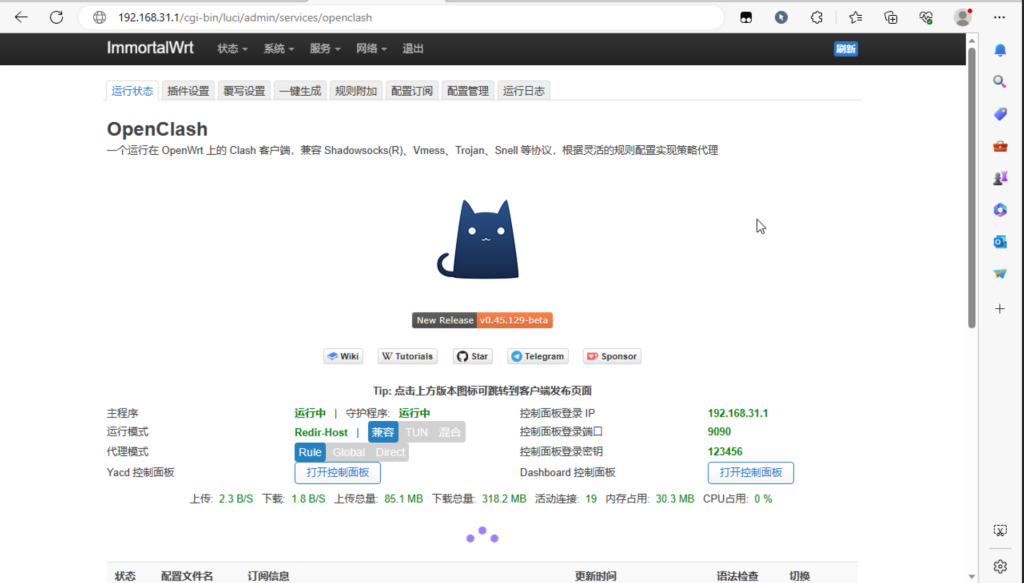
Task: Open the 配置订阅 tab
Action: (412, 91)
